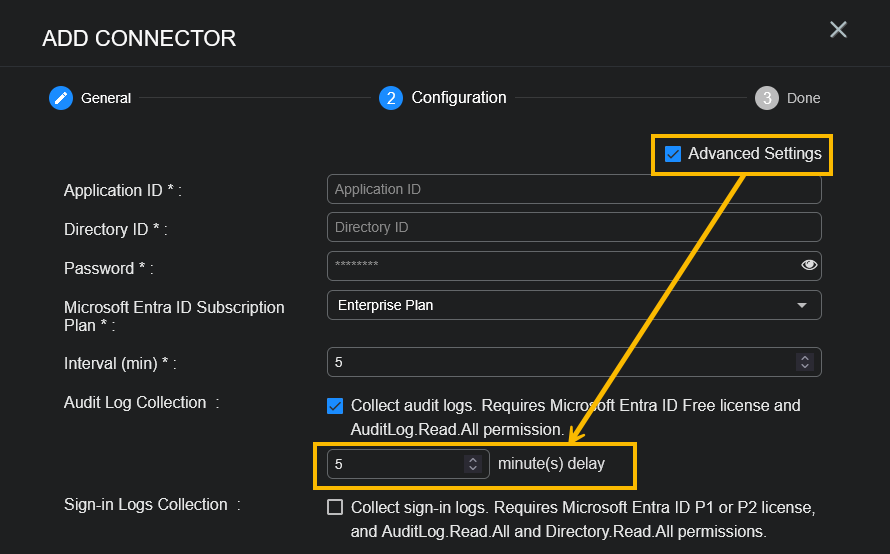Image resolution: width=890 pixels, height=554 pixels.
Task: Open the Enterprise Plan subscription dropdown
Action: tap(574, 305)
